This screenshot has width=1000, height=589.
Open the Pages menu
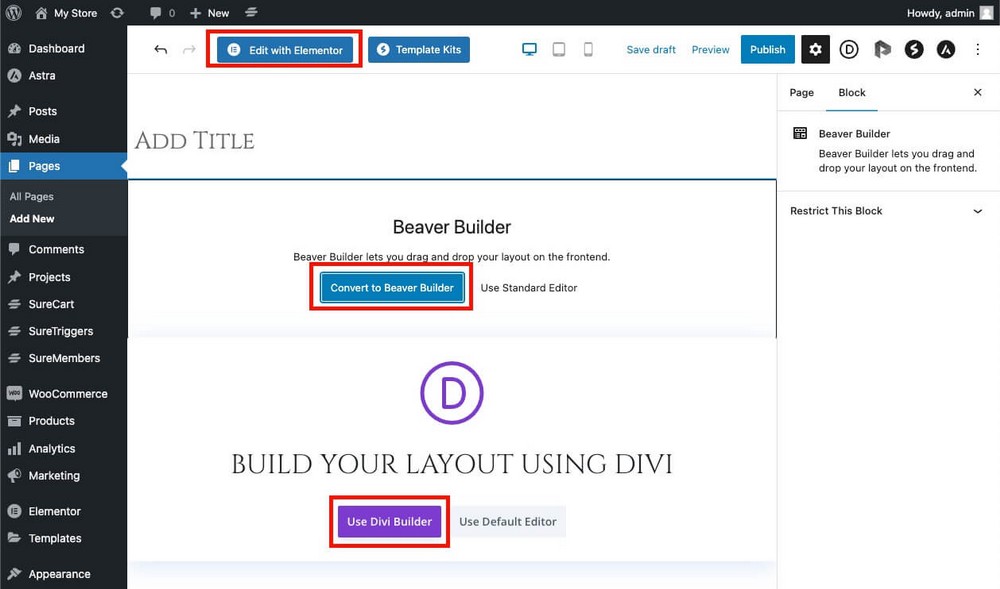pyautogui.click(x=64, y=166)
